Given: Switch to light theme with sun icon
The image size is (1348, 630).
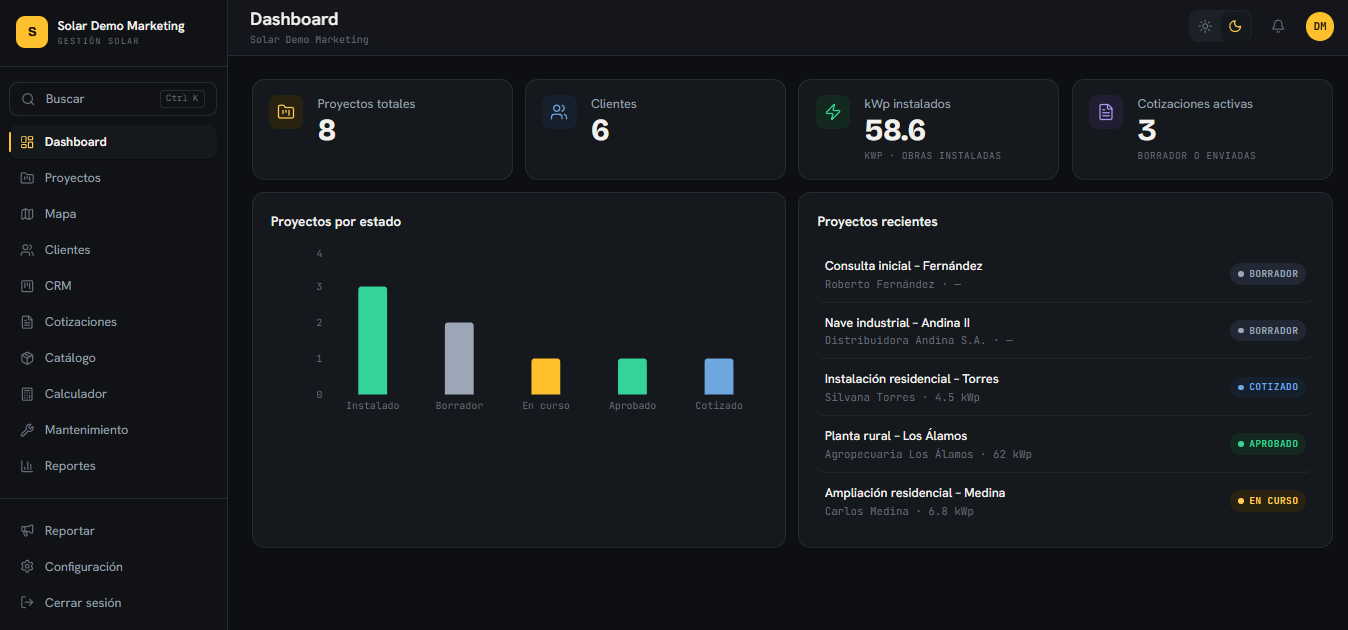Looking at the screenshot, I should coord(1206,26).
